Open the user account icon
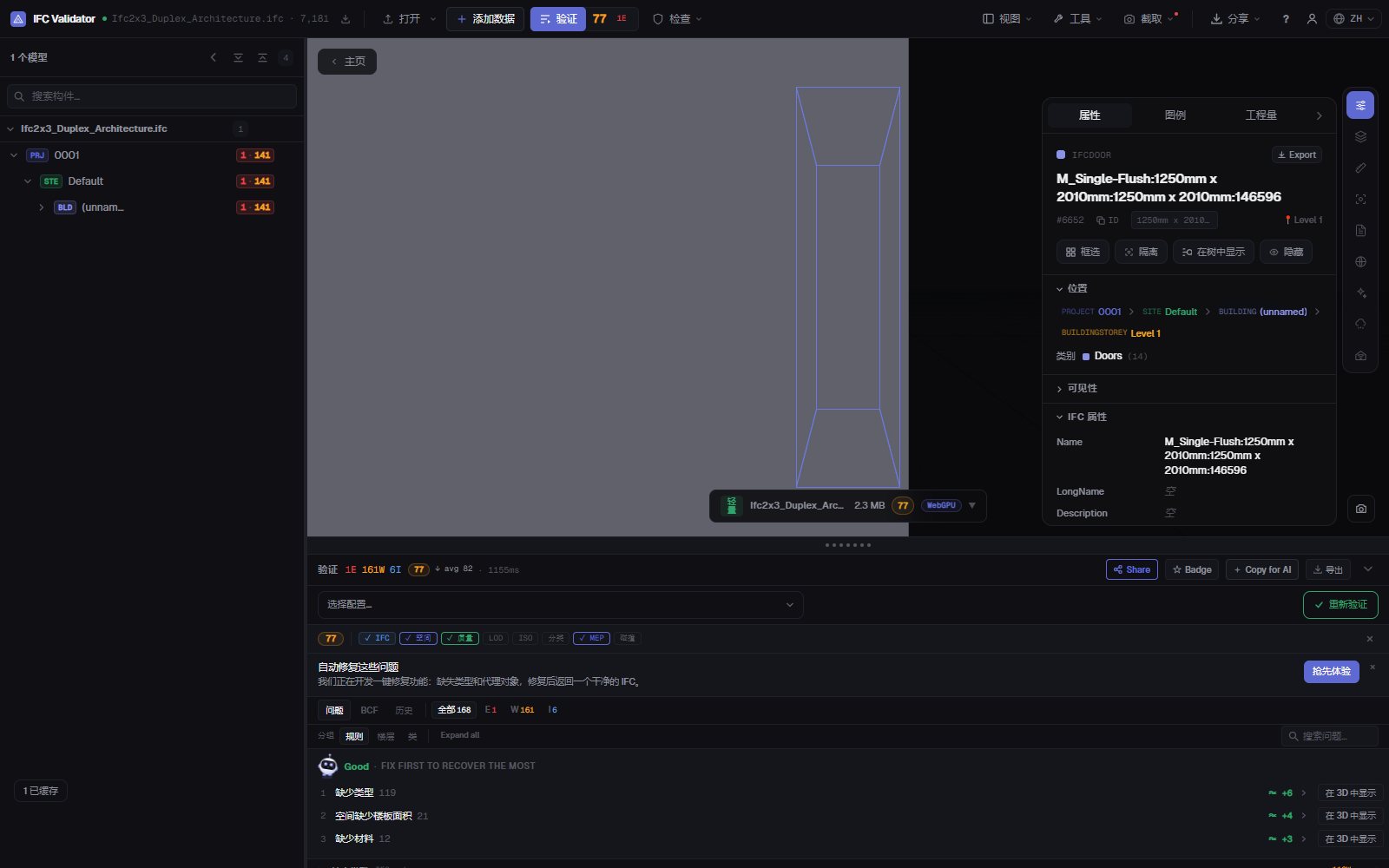The image size is (1389, 868). 1312,19
